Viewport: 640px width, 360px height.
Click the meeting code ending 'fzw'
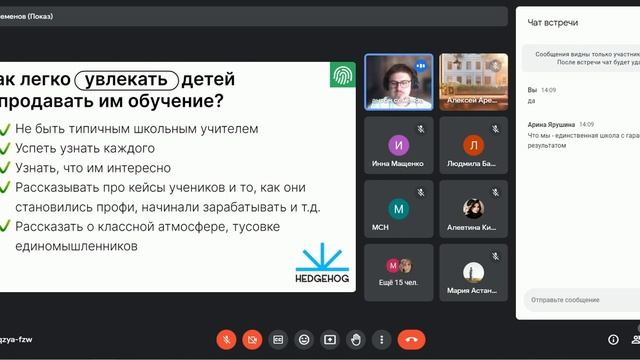pos(16,340)
